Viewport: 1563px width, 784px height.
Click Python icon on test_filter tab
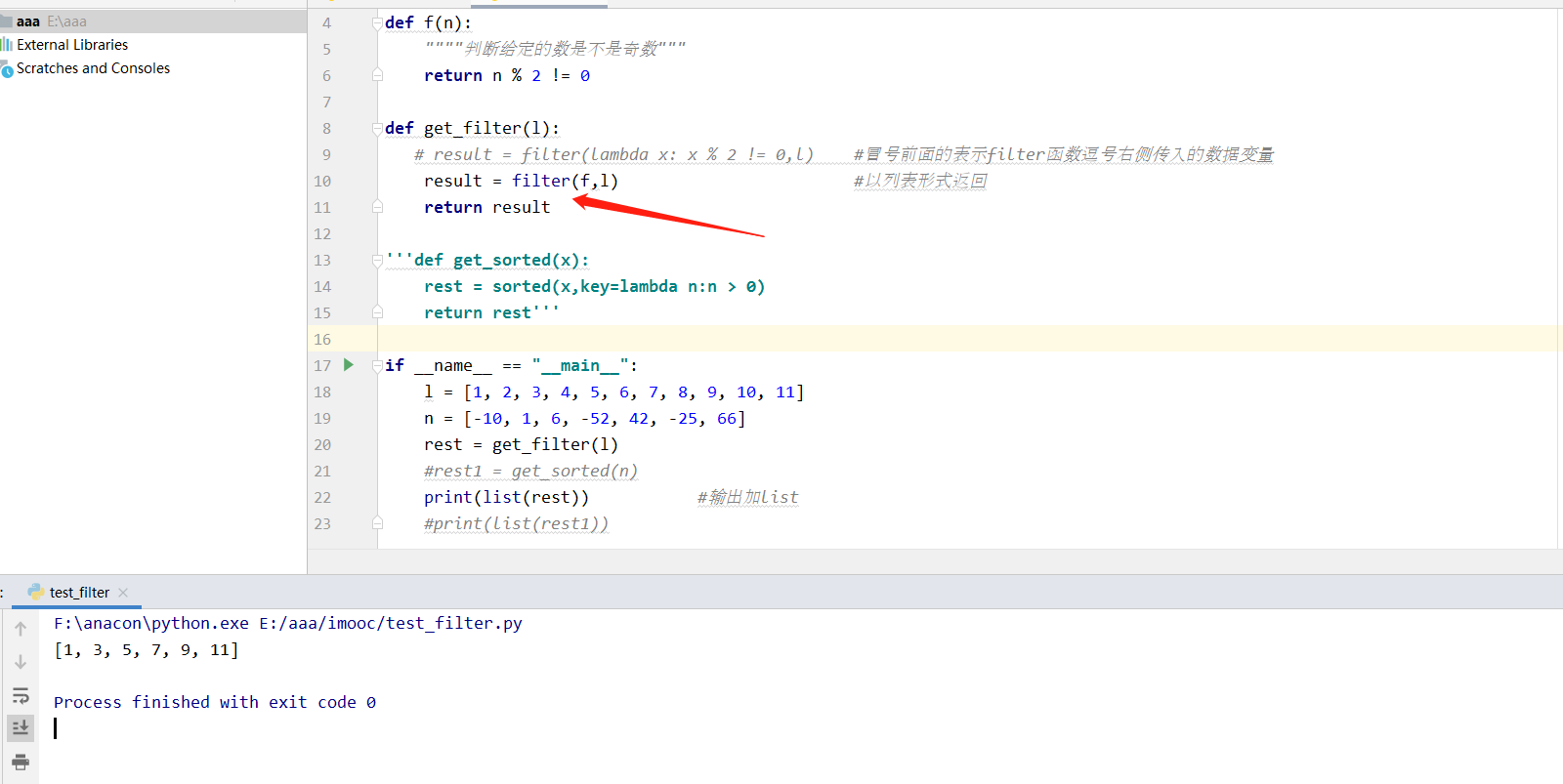coord(36,592)
